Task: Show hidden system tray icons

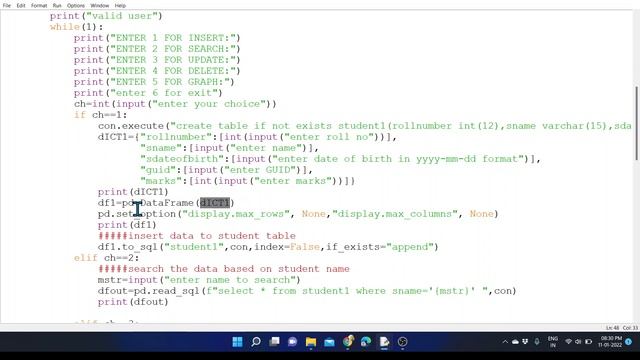Action: coord(505,342)
